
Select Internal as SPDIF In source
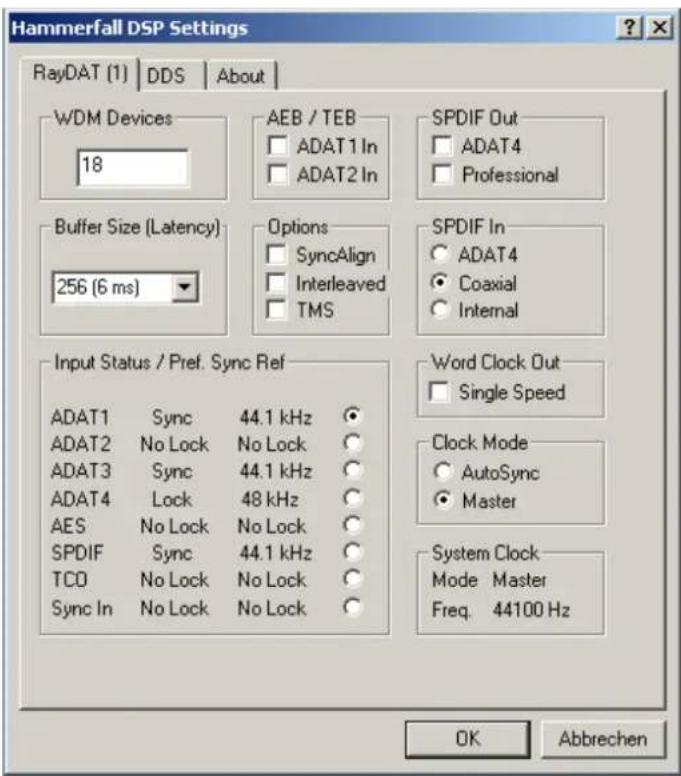(x=439, y=310)
